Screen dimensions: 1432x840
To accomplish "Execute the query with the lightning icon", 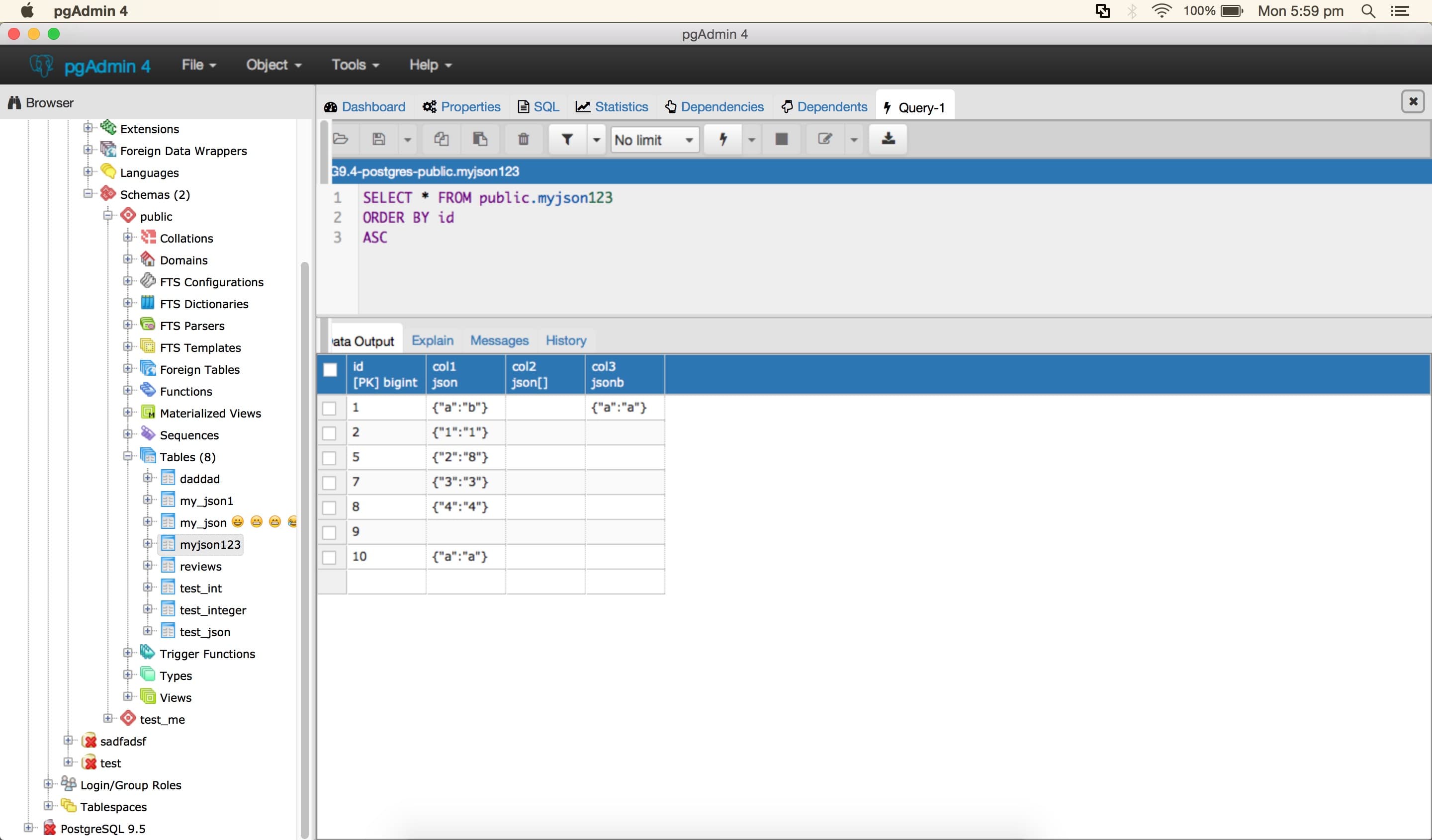I will click(723, 139).
